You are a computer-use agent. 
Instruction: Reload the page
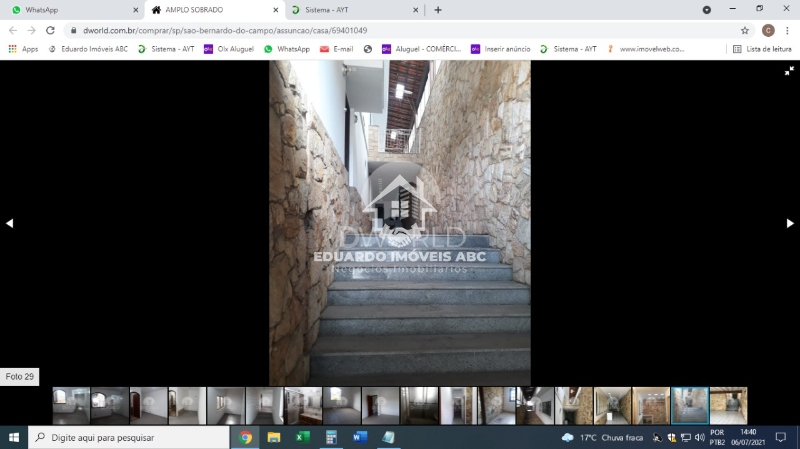50,31
